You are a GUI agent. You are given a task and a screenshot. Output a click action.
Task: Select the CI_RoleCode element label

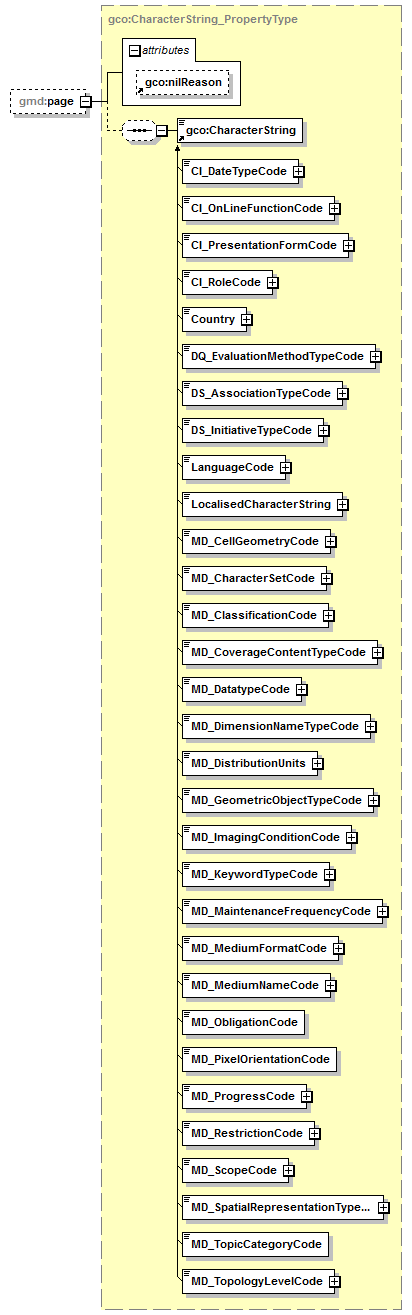226,283
